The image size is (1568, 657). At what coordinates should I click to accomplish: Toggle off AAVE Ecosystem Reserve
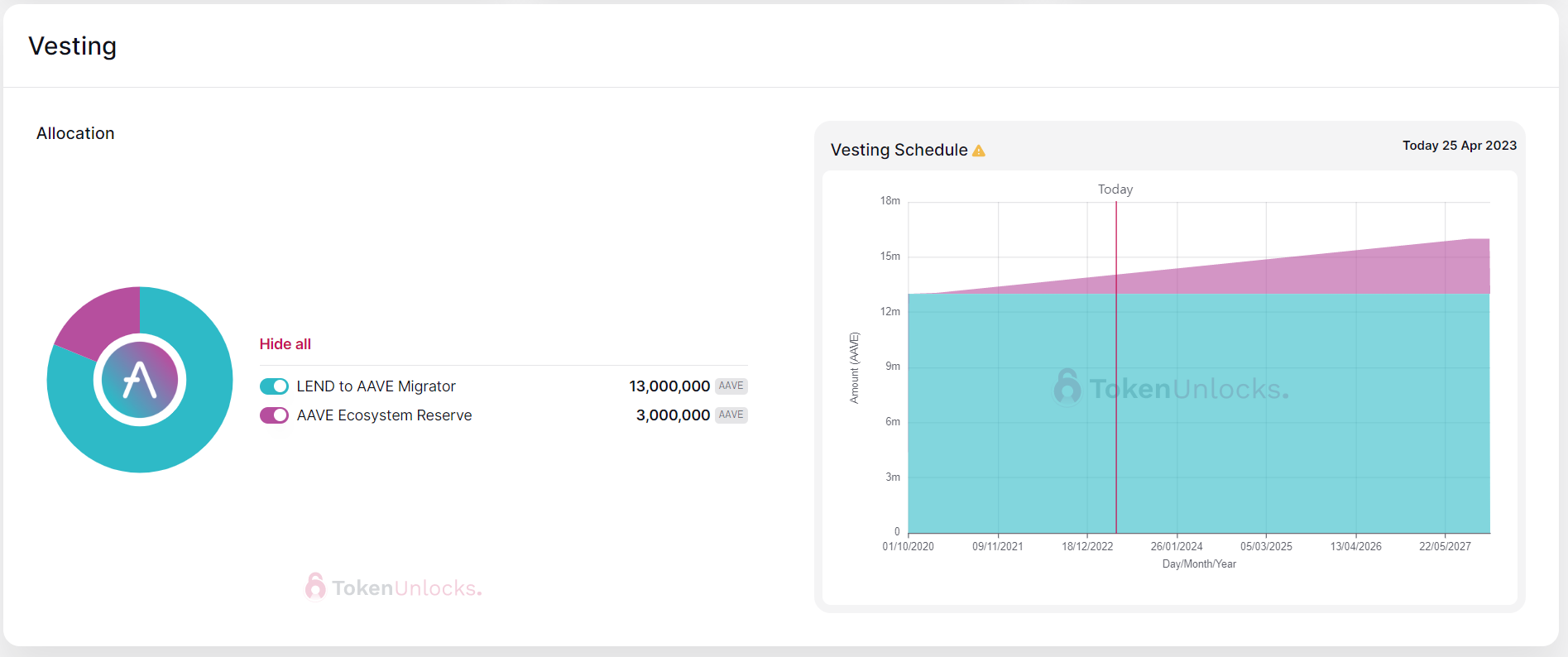[274, 415]
